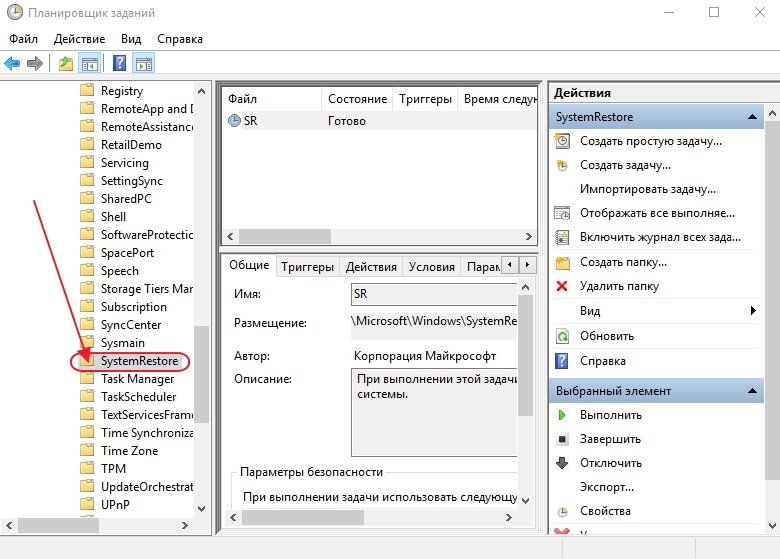
Task: Click the Back arrow toolbar icon
Action: click(x=12, y=64)
